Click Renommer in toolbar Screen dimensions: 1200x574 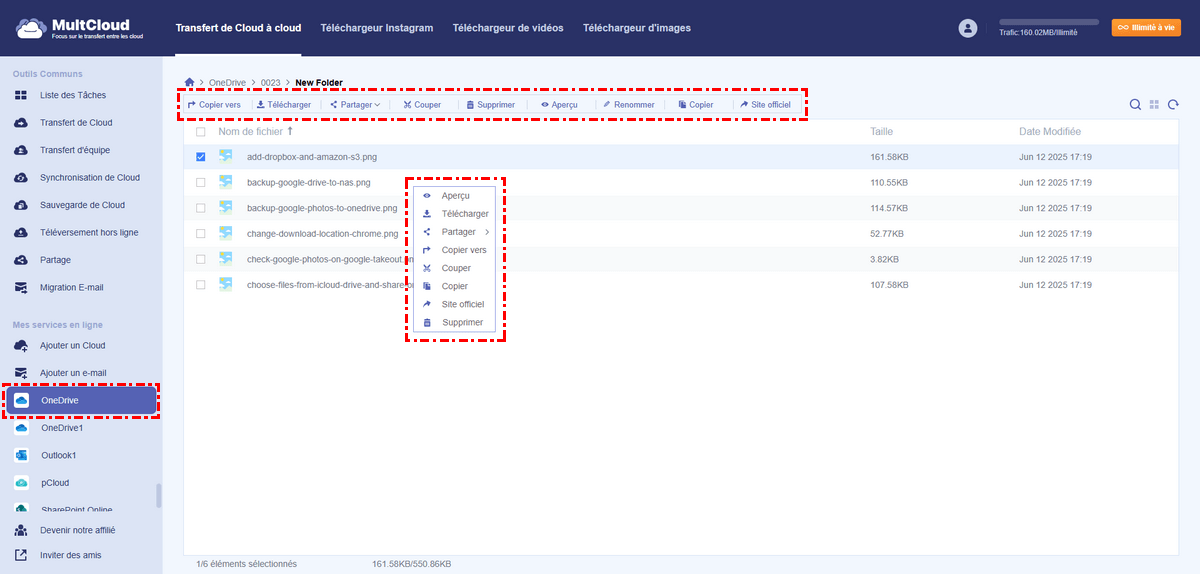tap(628, 104)
